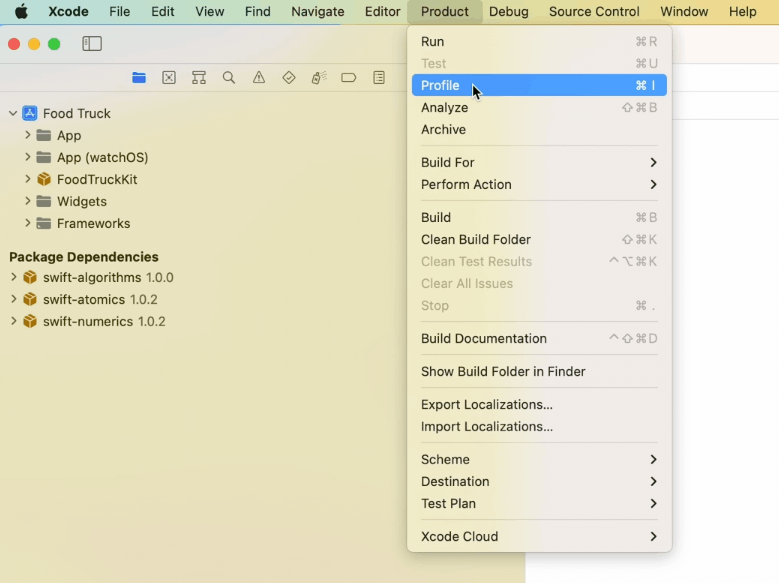779x583 pixels.
Task: Open the Scheme submenu
Action: [x=539, y=460]
